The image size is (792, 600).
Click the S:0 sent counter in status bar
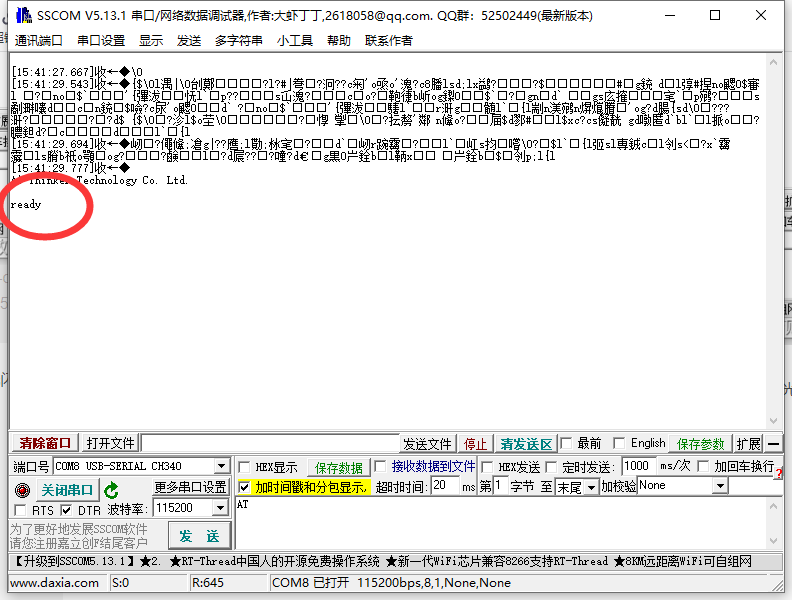click(x=120, y=583)
